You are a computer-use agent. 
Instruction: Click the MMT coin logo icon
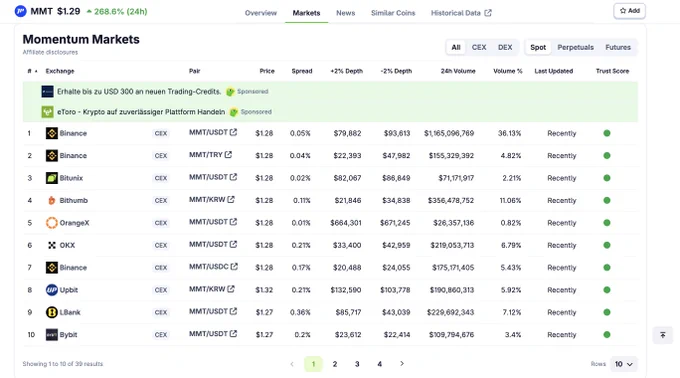20,11
